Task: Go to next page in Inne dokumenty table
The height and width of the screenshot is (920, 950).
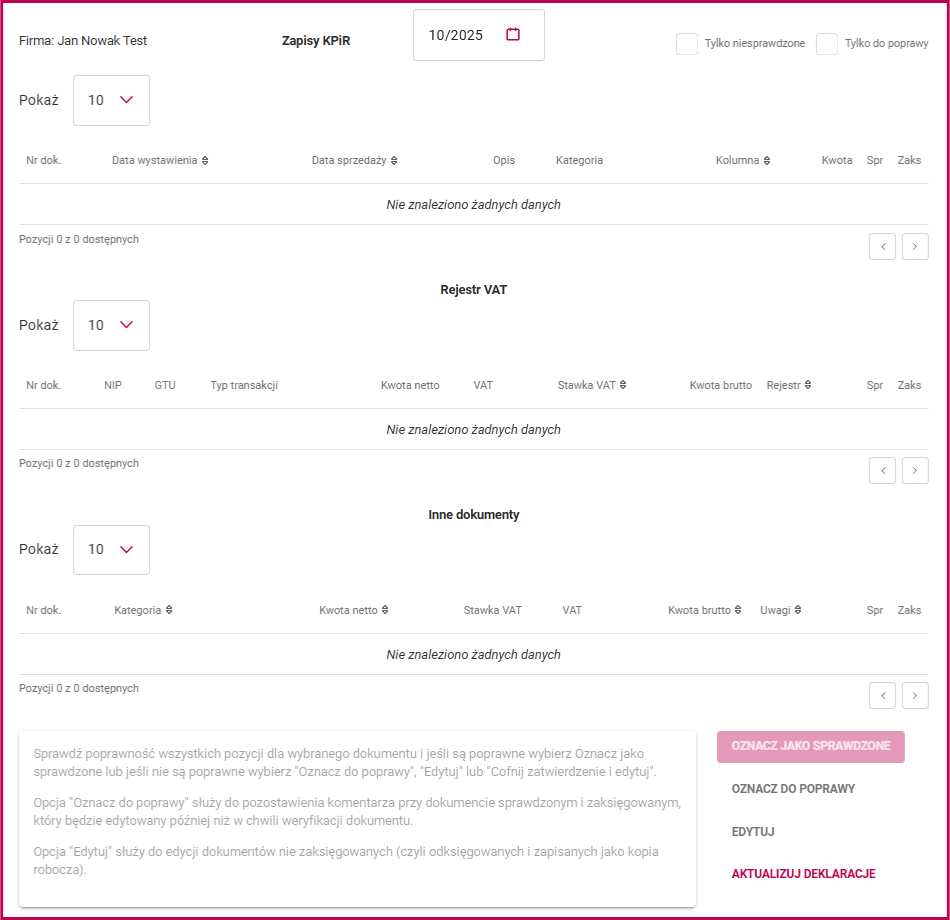Action: click(x=915, y=695)
